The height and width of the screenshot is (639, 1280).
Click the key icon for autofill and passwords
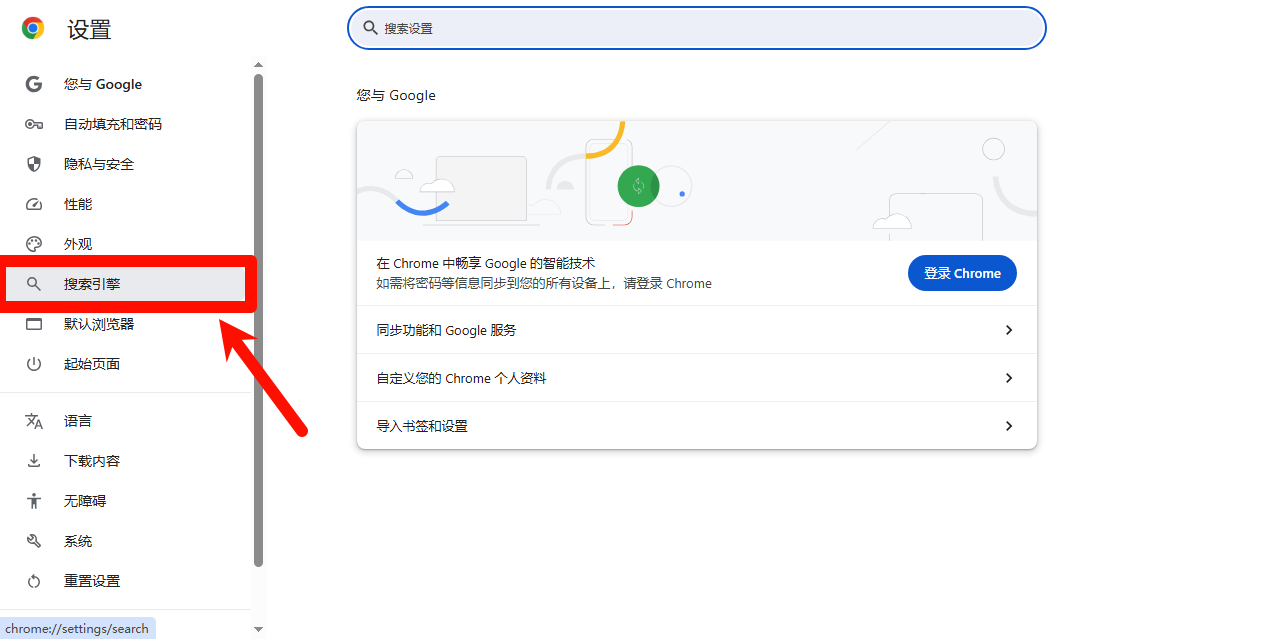(x=34, y=124)
